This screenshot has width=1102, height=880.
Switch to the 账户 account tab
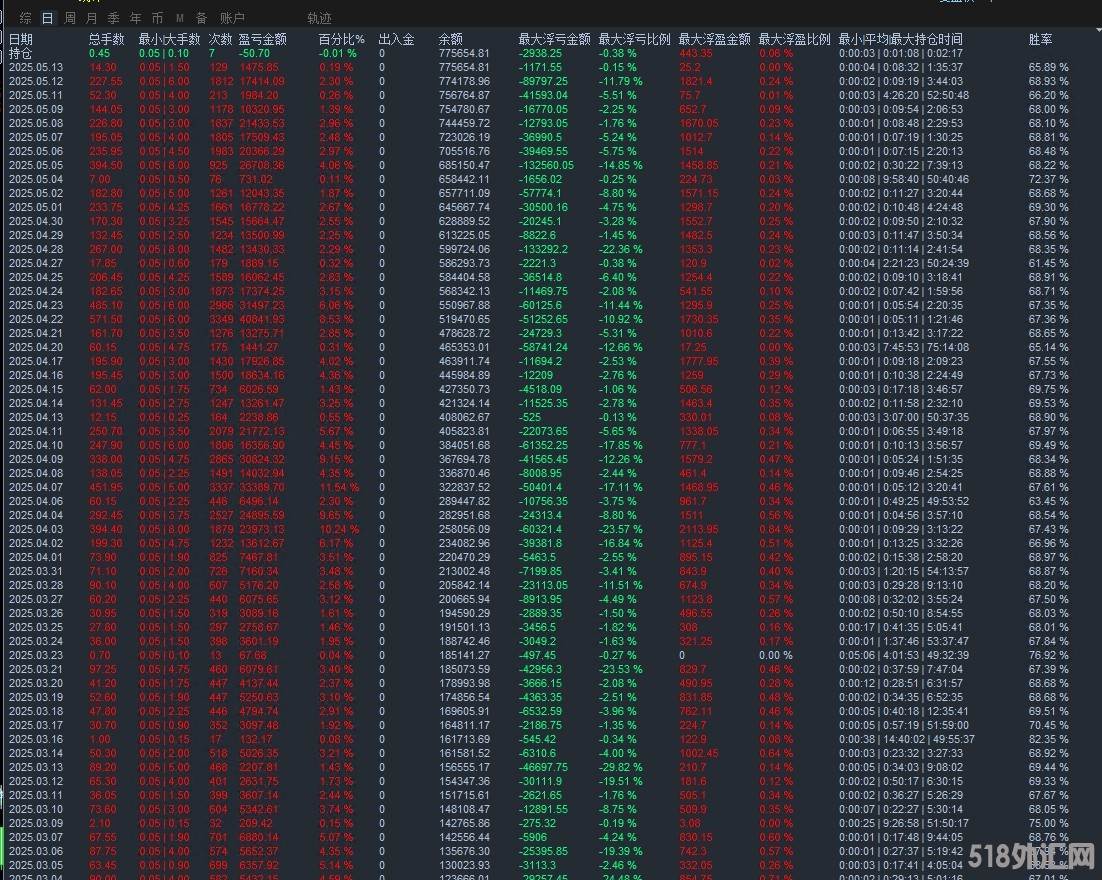click(x=232, y=18)
